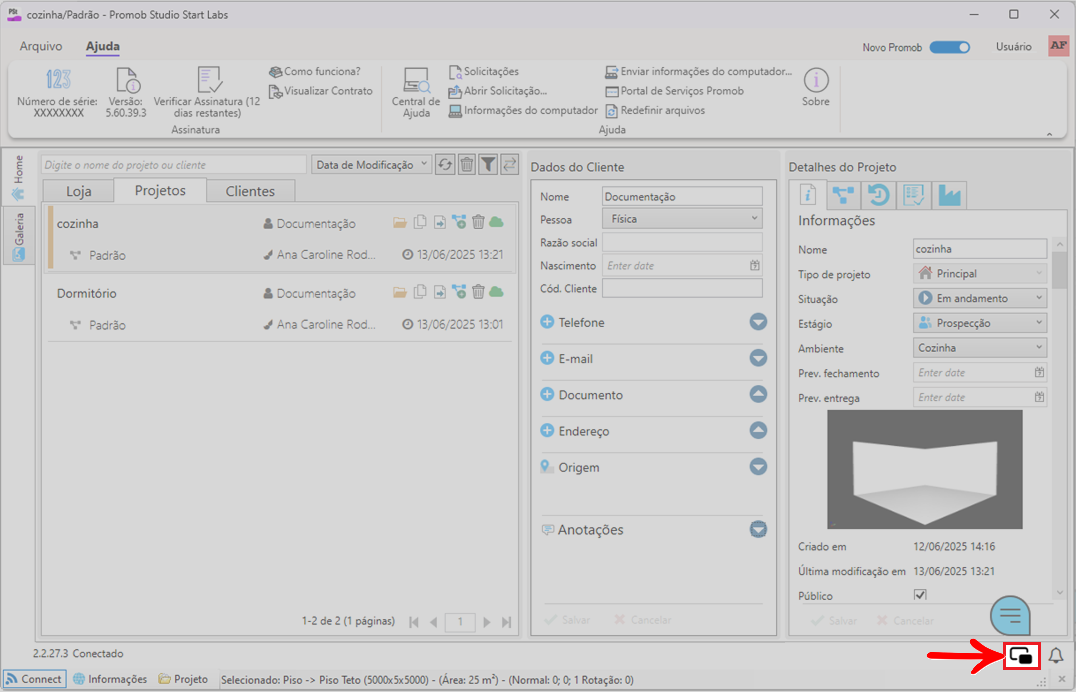This screenshot has width=1076, height=692.
Task: Add a new Telefone entry
Action: point(547,322)
